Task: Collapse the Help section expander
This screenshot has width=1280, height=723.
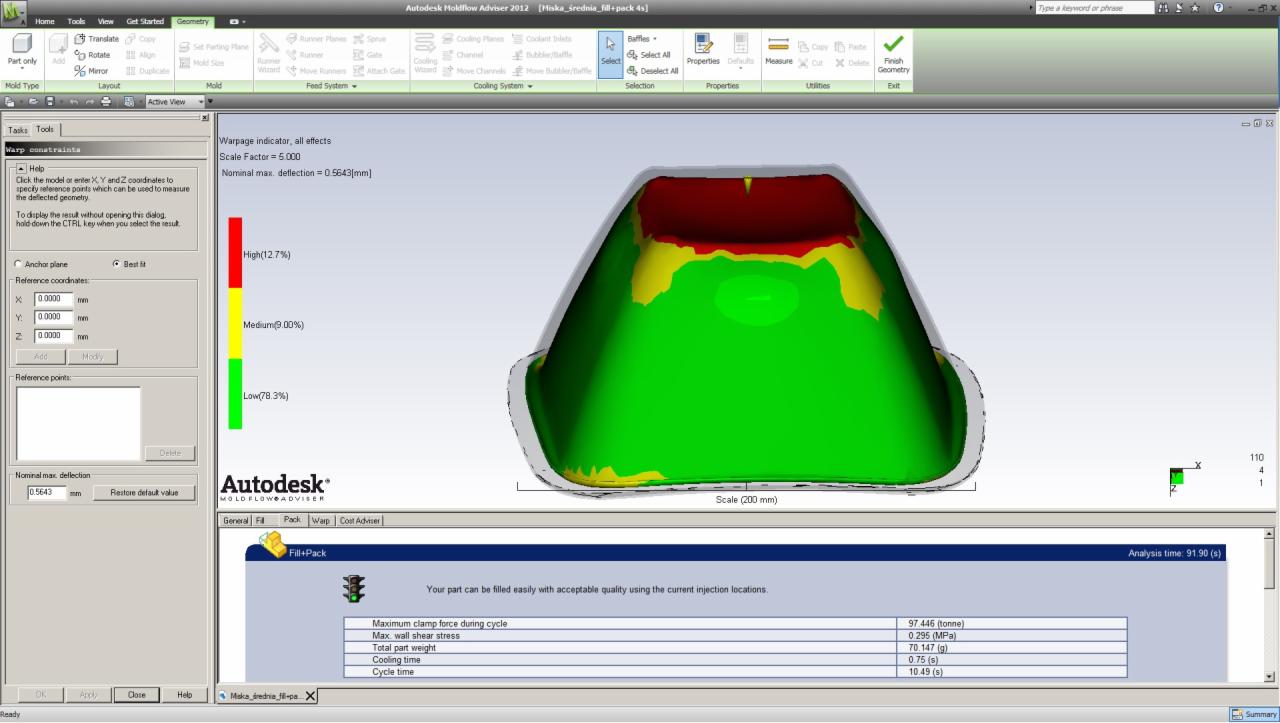Action: click(20, 169)
